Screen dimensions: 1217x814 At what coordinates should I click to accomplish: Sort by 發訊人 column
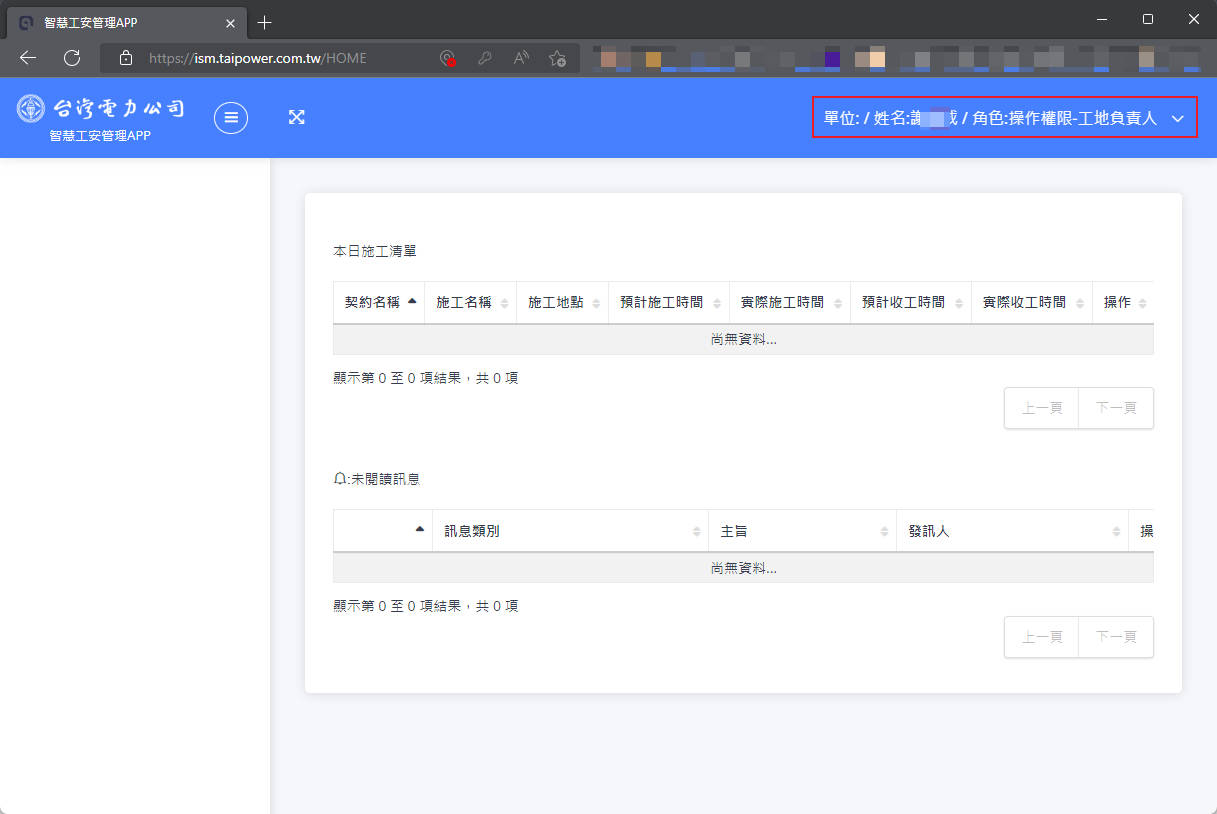[1013, 531]
